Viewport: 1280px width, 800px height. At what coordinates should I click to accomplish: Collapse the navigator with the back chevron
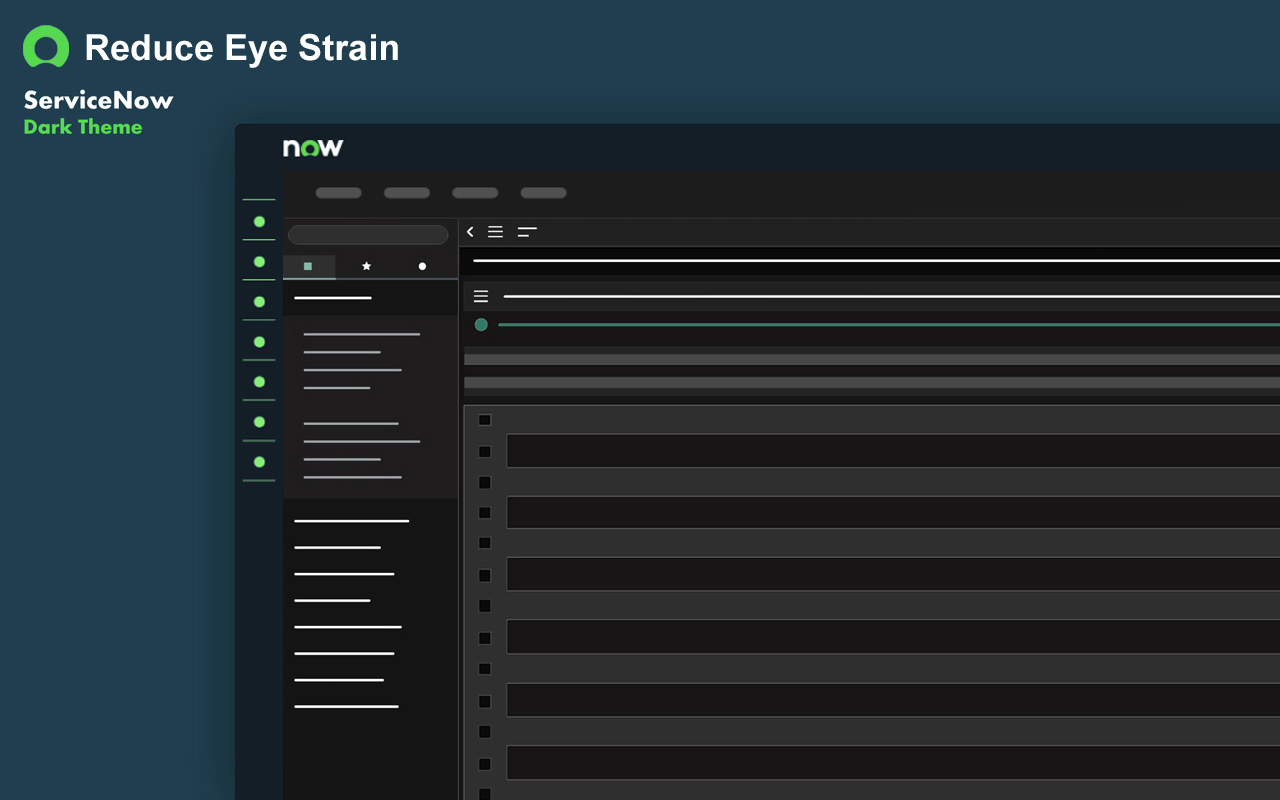pos(470,231)
